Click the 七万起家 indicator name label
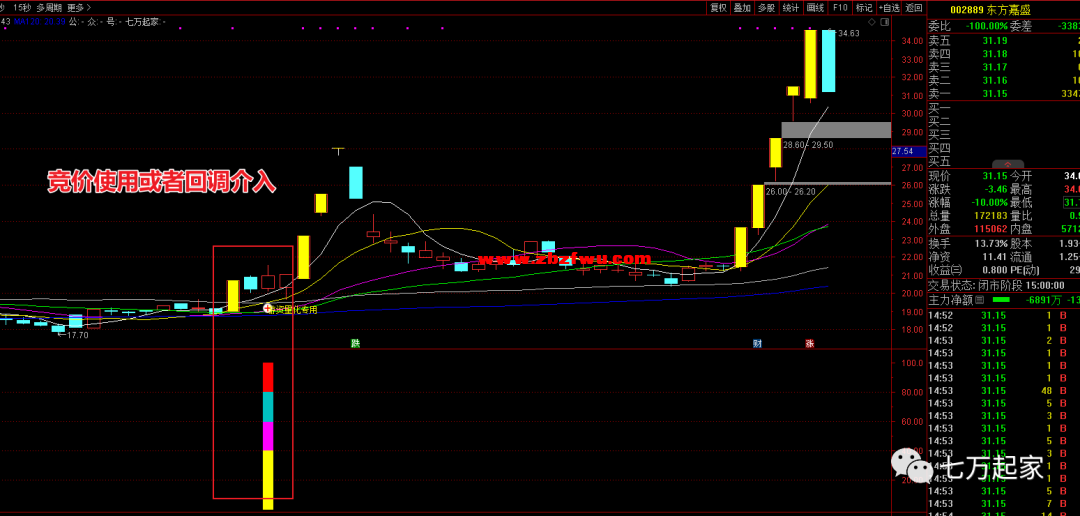Screen dimensions: 1080x516 click(x=143, y=22)
